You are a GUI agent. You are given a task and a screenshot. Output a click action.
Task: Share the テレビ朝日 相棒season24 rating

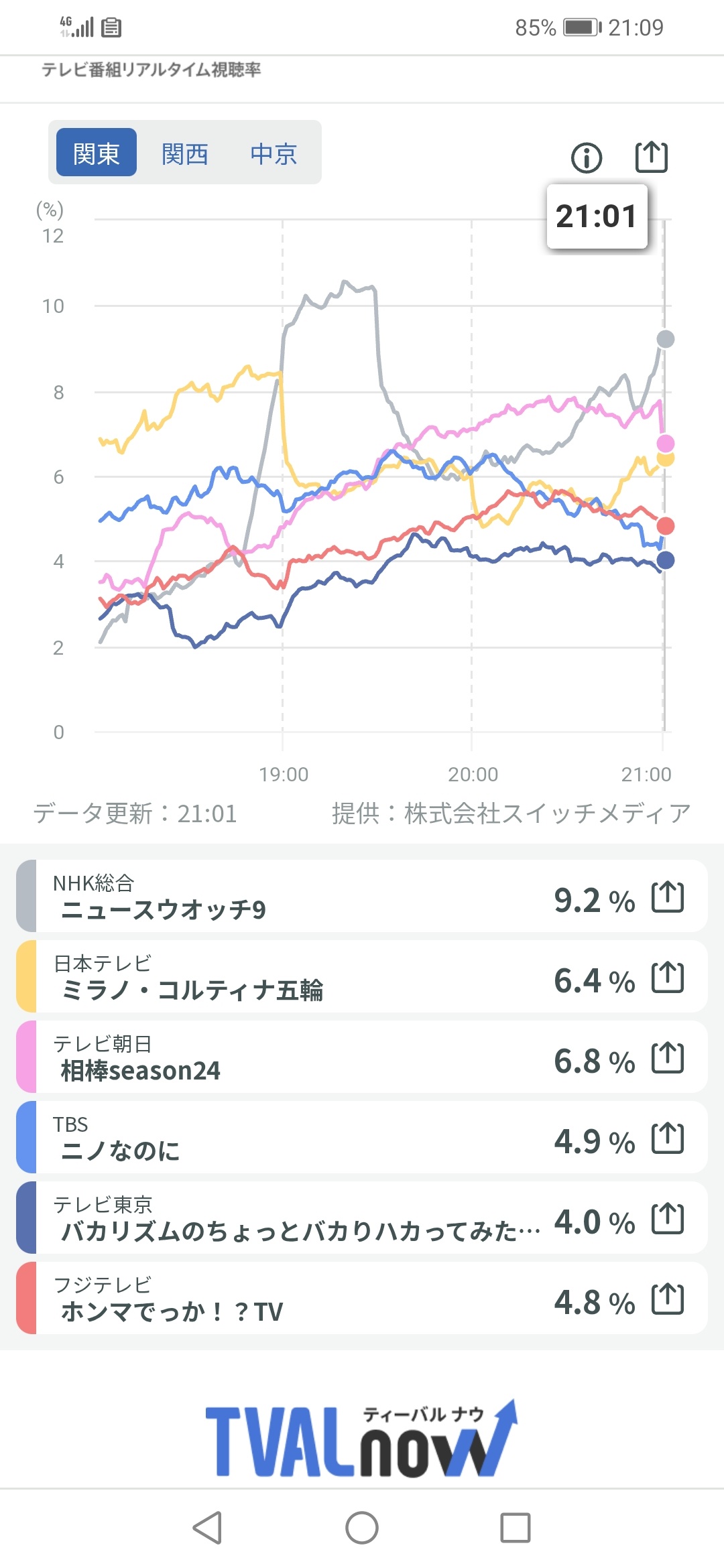click(668, 1058)
